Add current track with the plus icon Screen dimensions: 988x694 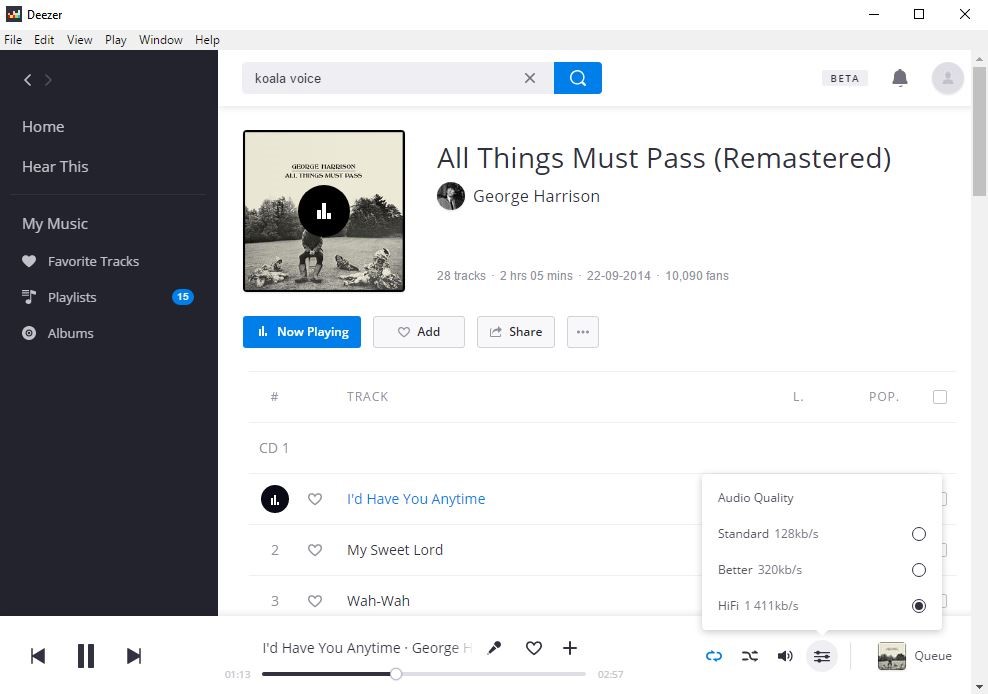tap(570, 648)
